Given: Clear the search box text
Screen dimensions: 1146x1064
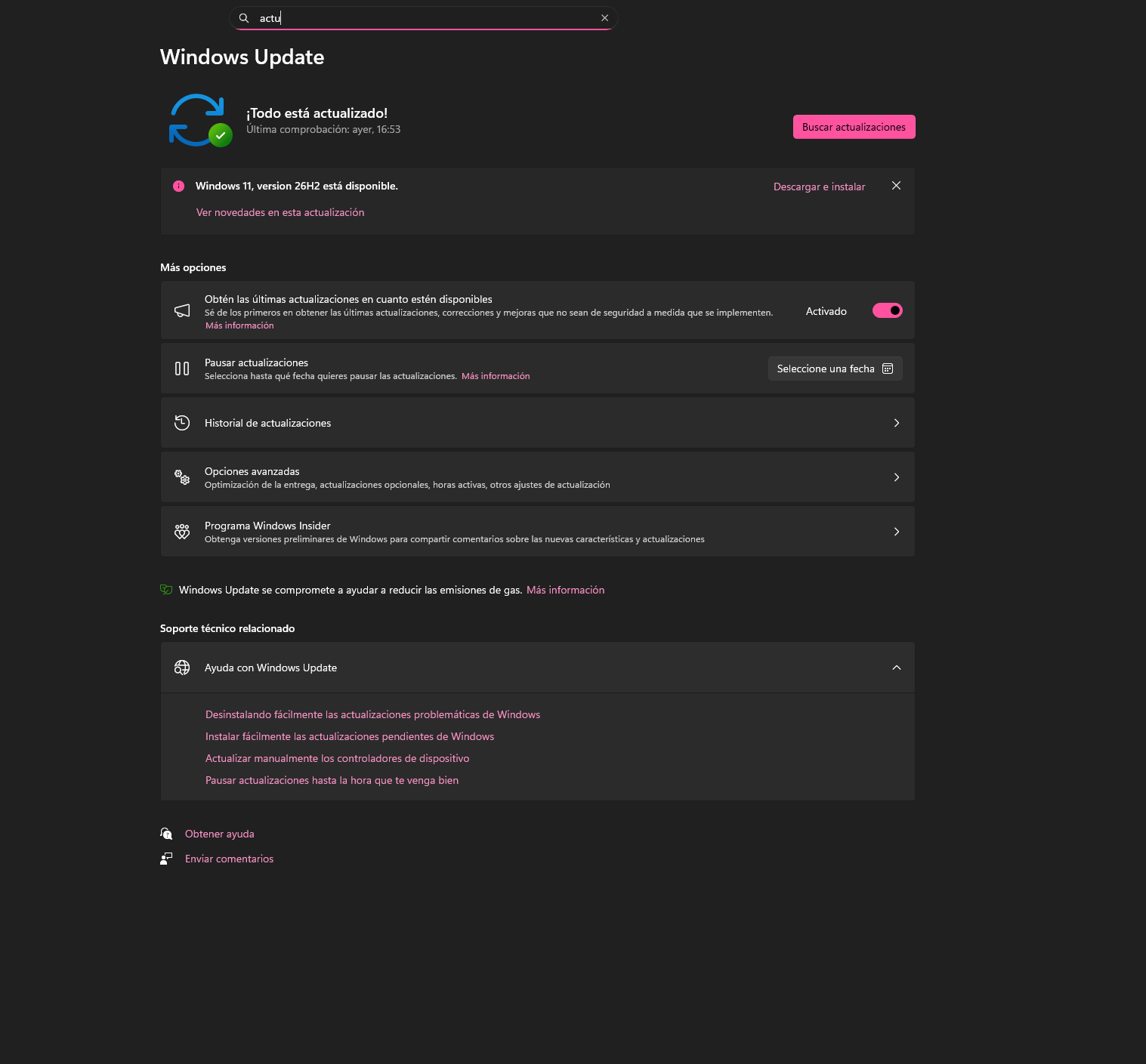Looking at the screenshot, I should [x=604, y=18].
